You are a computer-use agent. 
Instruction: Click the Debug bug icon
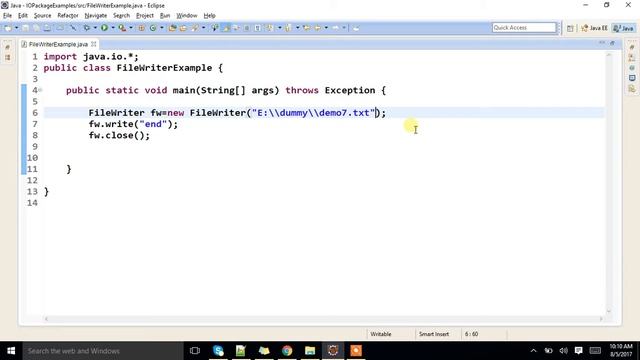point(87,28)
